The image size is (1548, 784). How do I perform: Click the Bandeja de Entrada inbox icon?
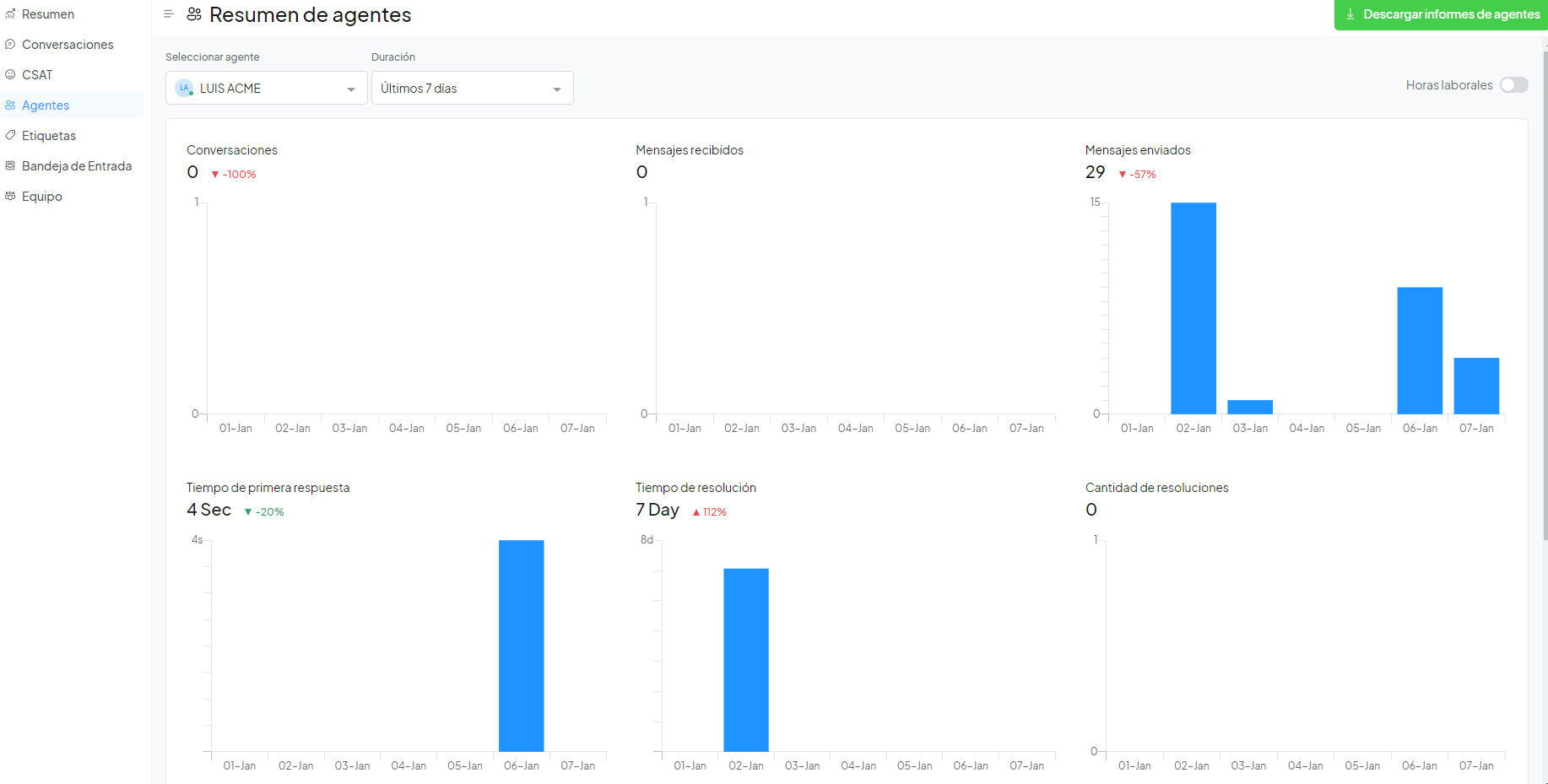point(10,166)
